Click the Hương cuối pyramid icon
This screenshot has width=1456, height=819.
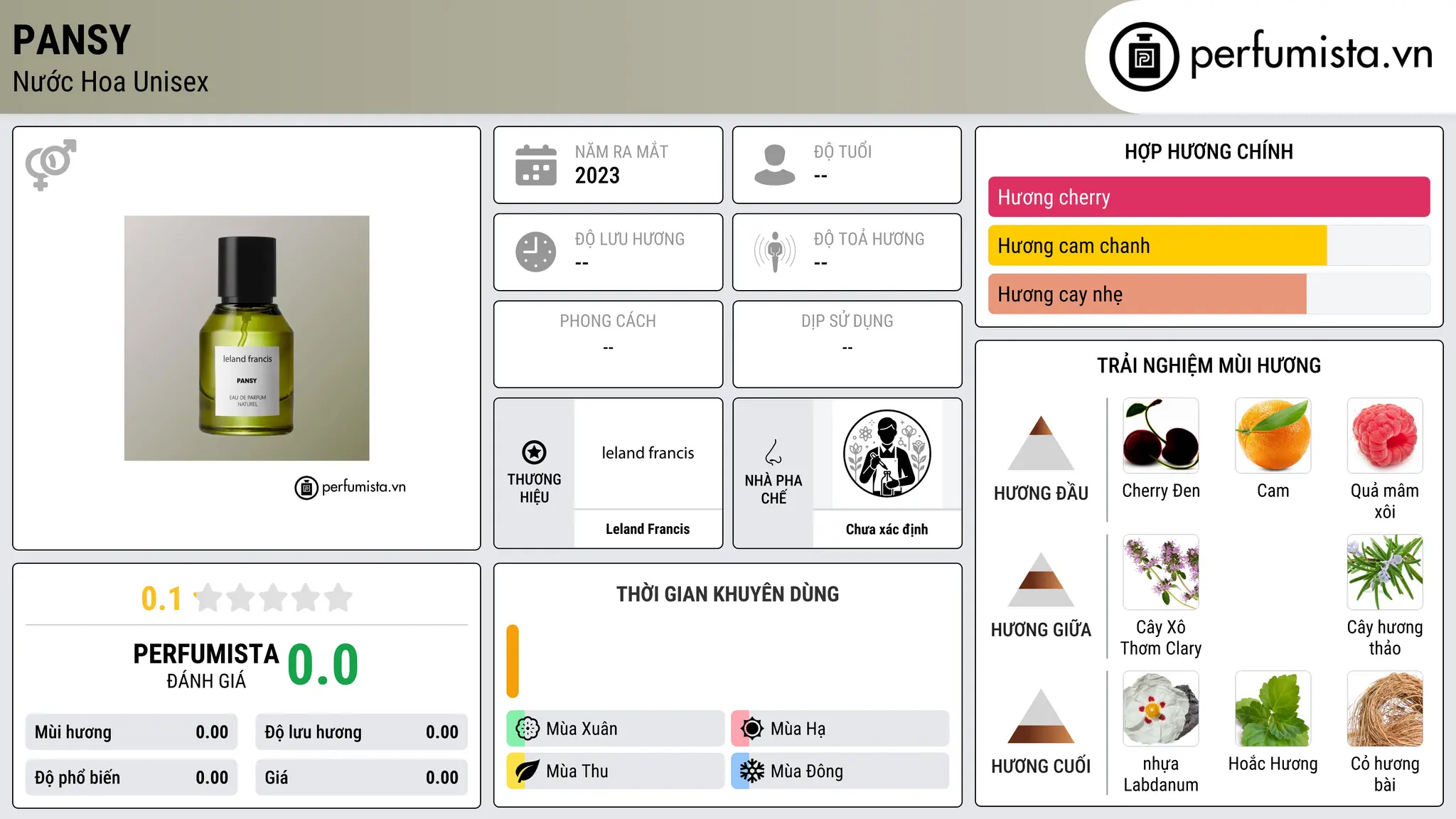(1041, 716)
